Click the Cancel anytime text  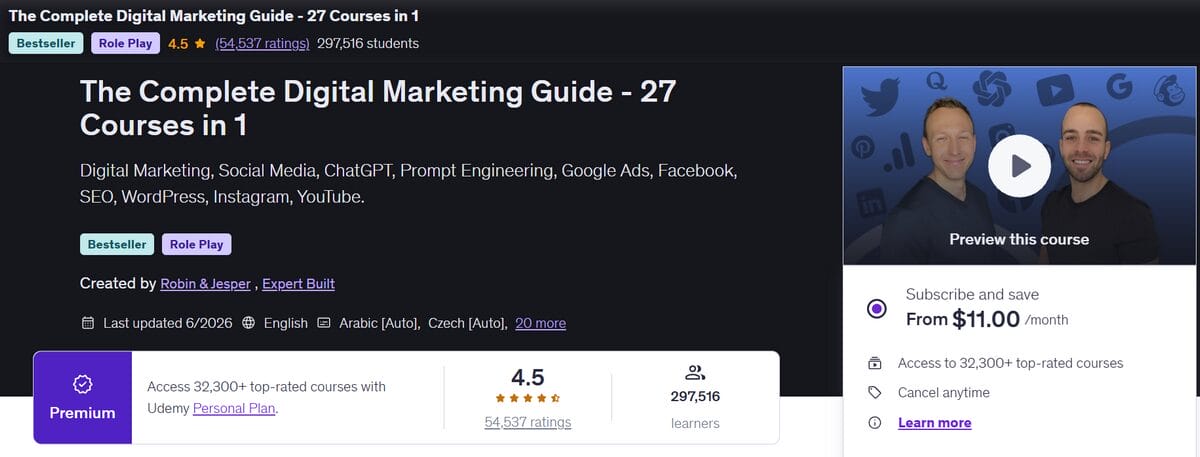click(x=944, y=392)
